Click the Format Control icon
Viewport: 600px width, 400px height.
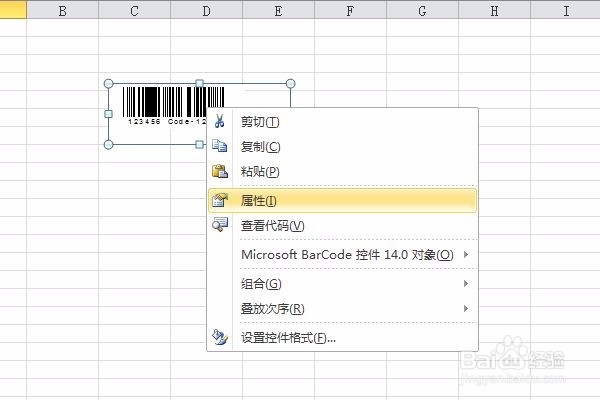point(220,337)
